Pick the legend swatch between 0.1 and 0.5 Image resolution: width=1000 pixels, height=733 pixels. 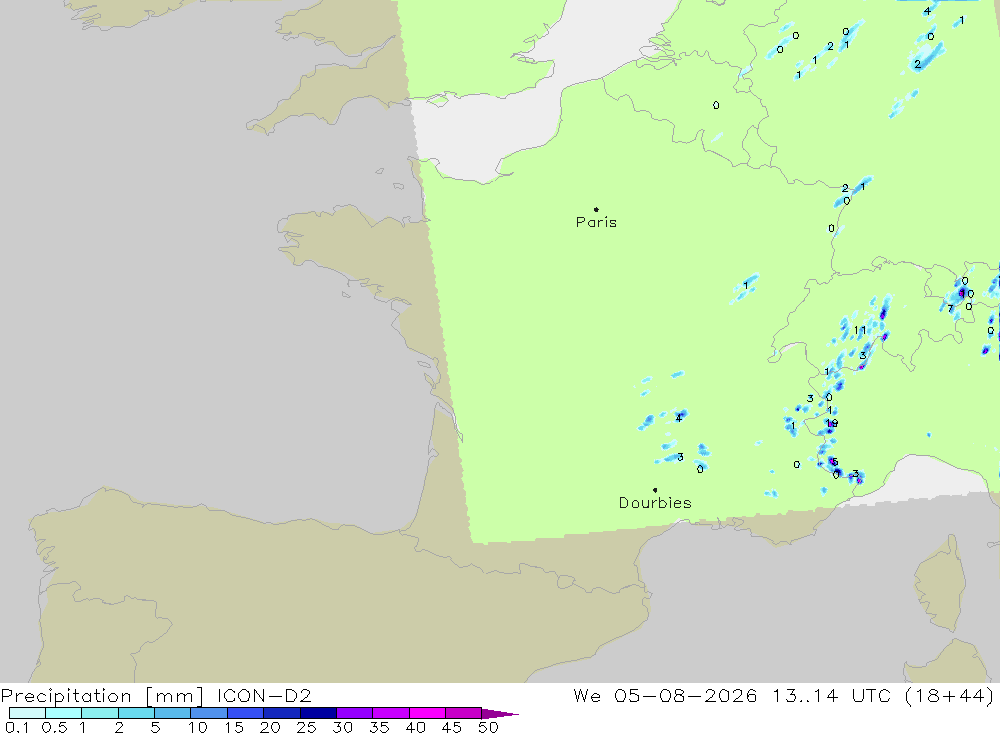(27, 713)
